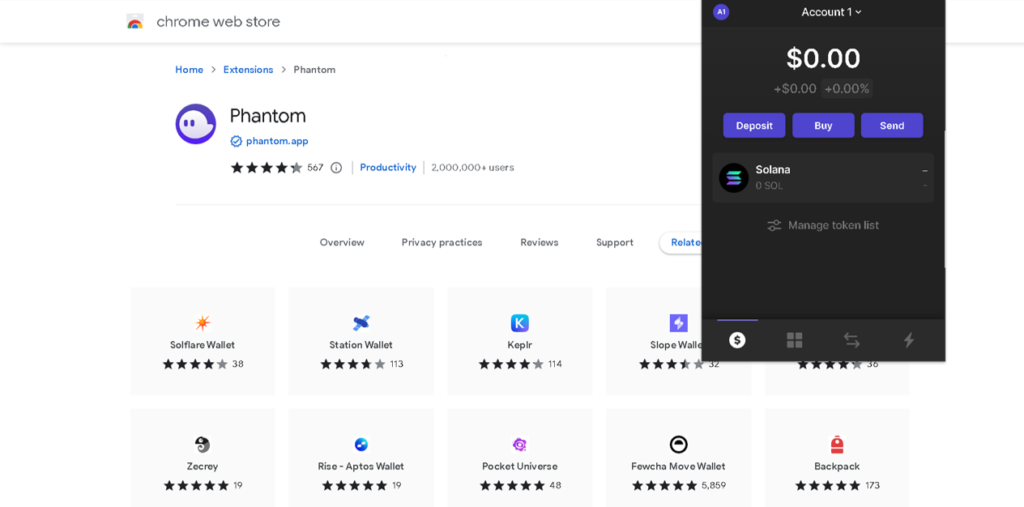Click the Deposit button
This screenshot has height=507, width=1024.
pos(754,125)
